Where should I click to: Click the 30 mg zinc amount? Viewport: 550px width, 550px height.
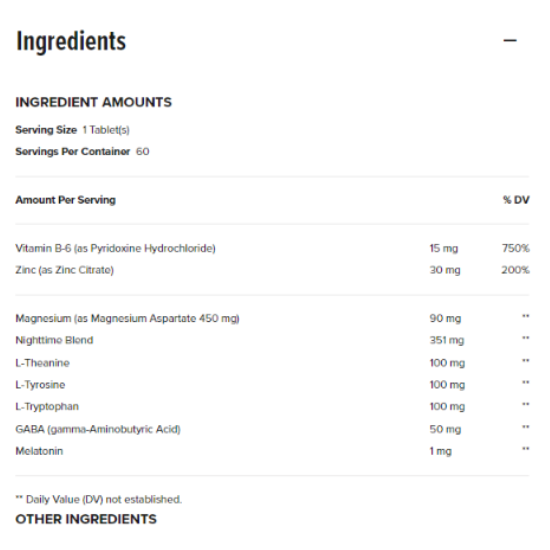pos(445,270)
